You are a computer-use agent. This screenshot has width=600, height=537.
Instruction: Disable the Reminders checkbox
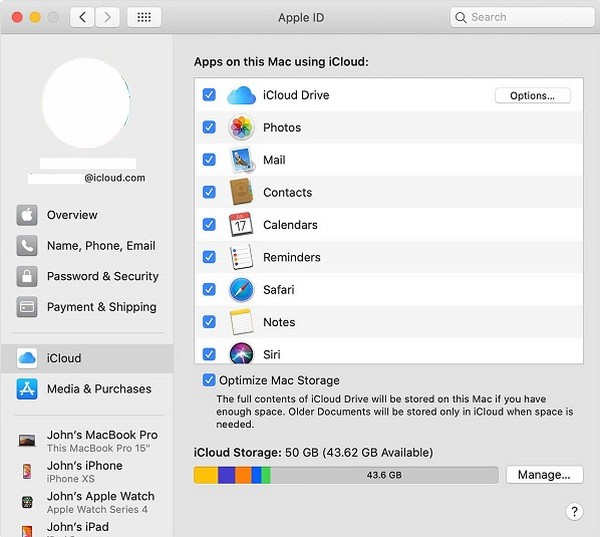point(209,257)
